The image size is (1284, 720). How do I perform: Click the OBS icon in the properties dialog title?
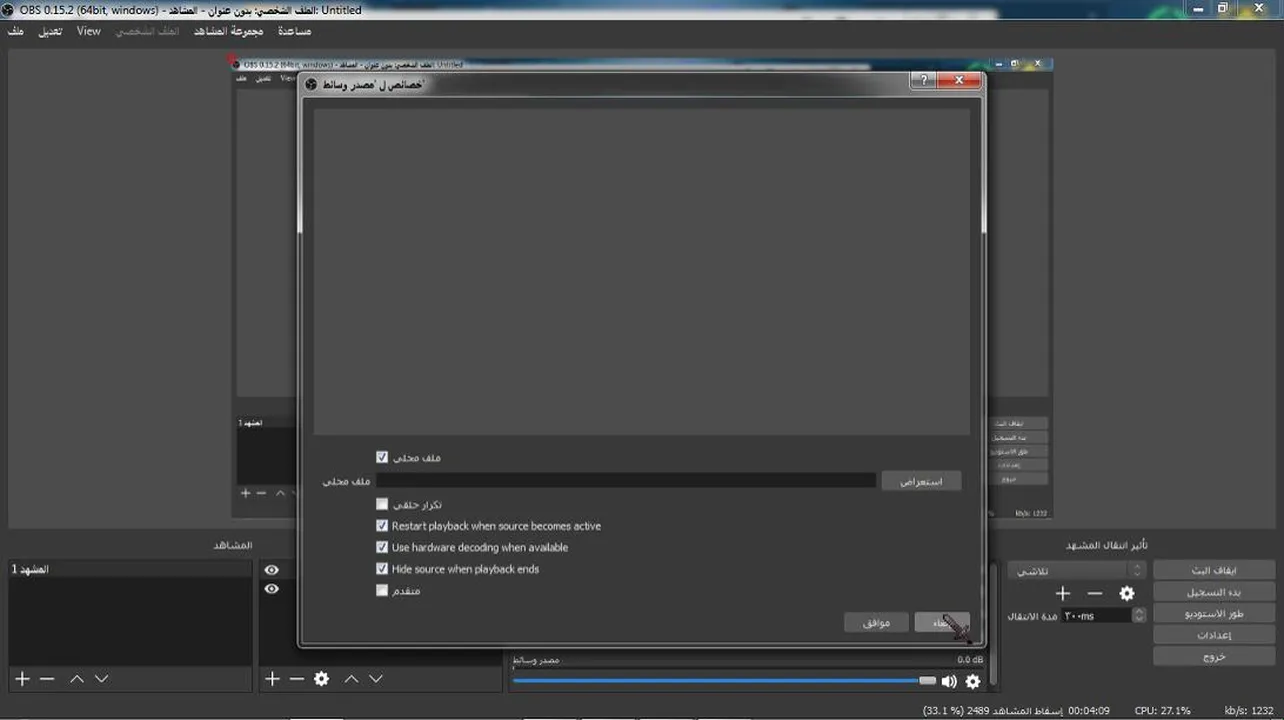311,85
